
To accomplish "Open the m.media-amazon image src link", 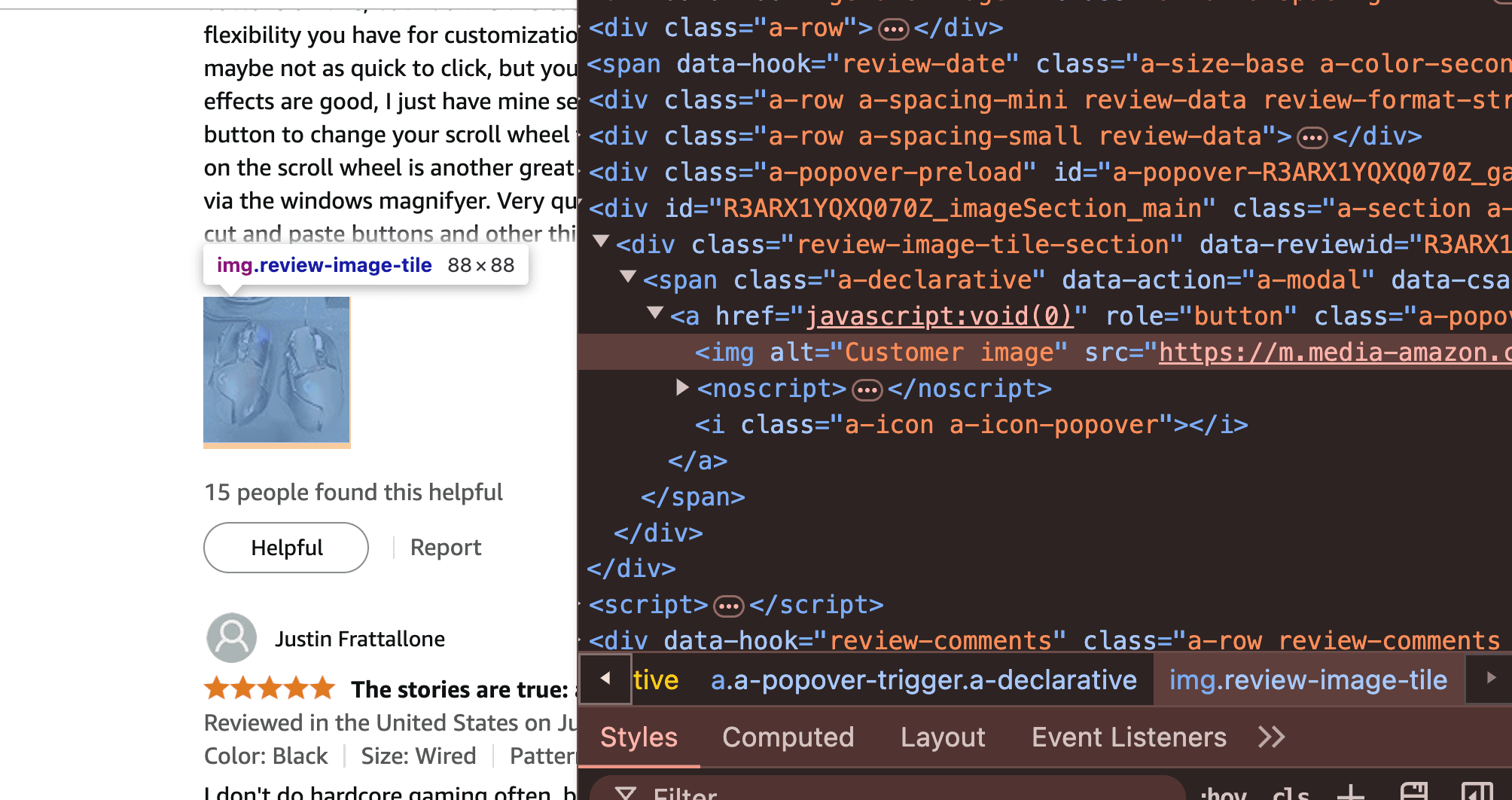I will (x=1335, y=352).
